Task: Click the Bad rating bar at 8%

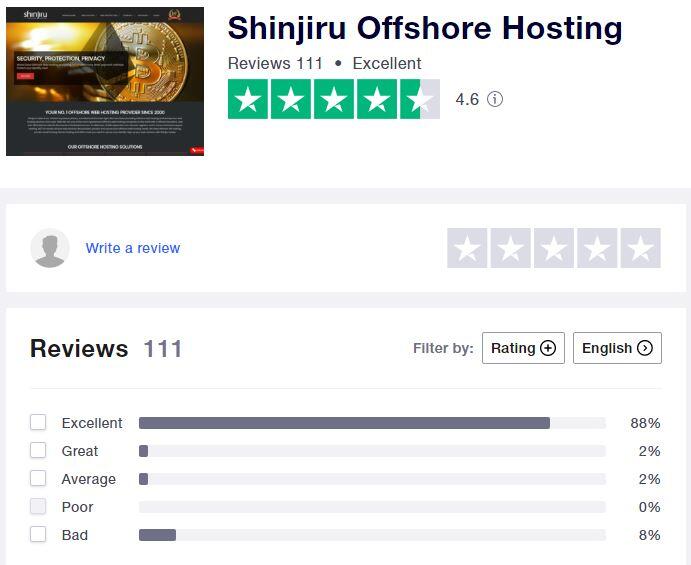Action: click(372, 535)
